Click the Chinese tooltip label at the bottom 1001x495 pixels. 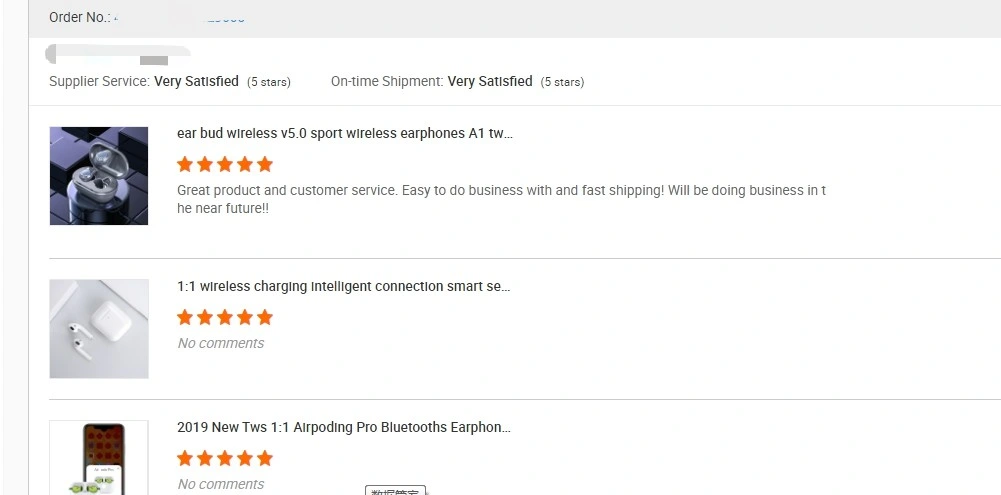[x=396, y=491]
